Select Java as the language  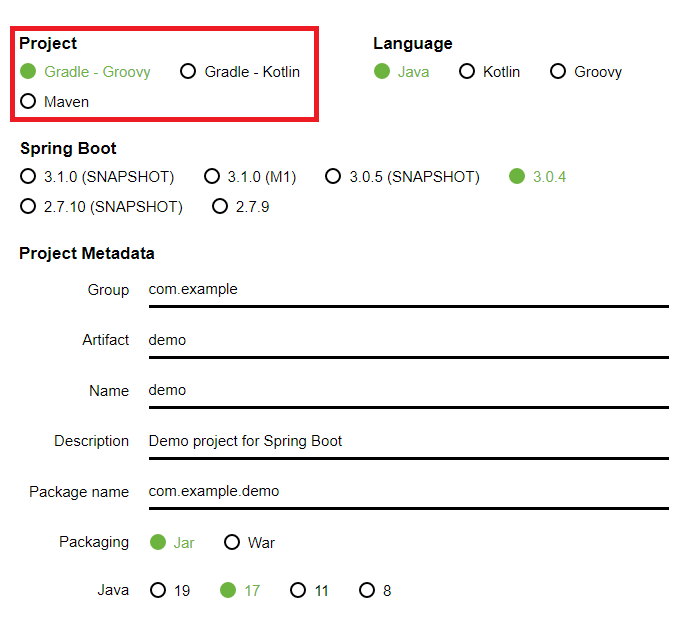(x=402, y=72)
